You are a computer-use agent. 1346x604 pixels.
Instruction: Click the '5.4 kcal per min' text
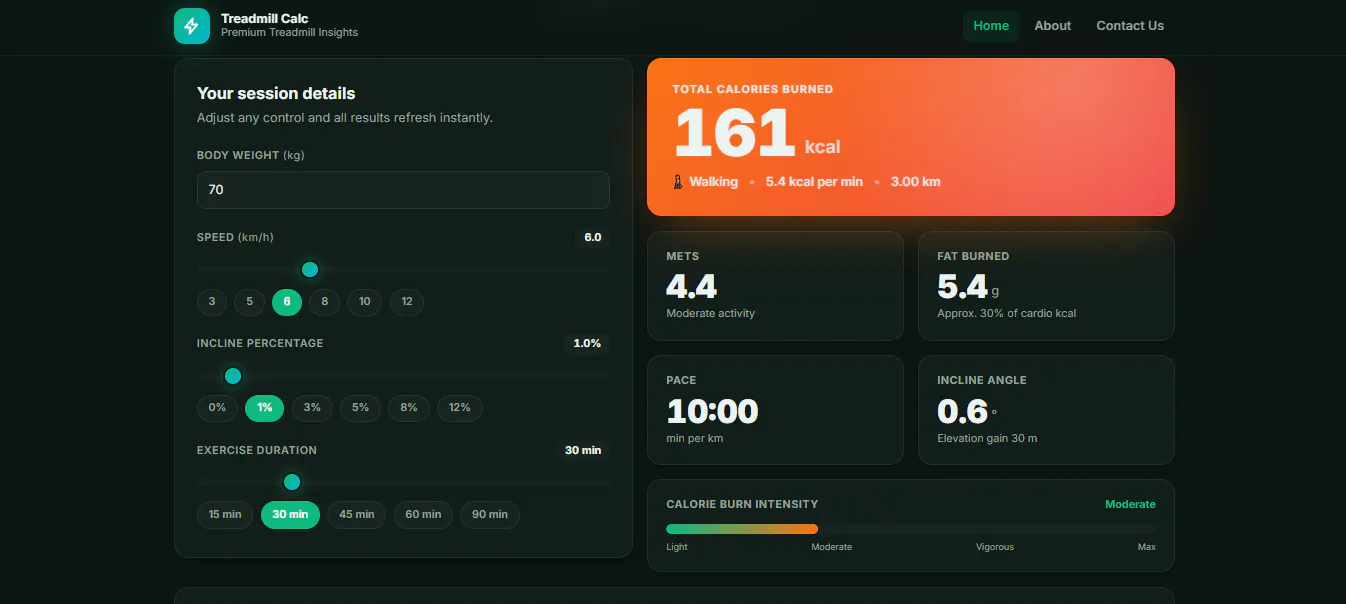tap(814, 182)
